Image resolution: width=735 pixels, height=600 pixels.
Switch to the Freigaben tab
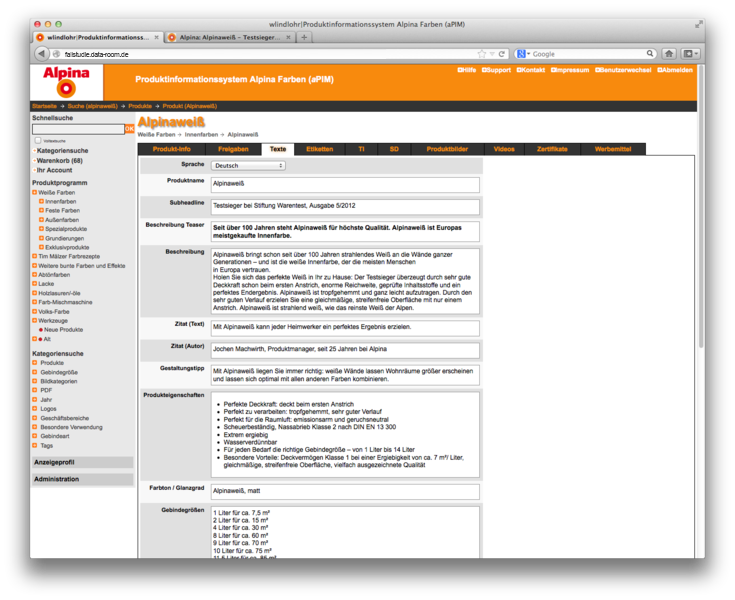[x=233, y=149]
